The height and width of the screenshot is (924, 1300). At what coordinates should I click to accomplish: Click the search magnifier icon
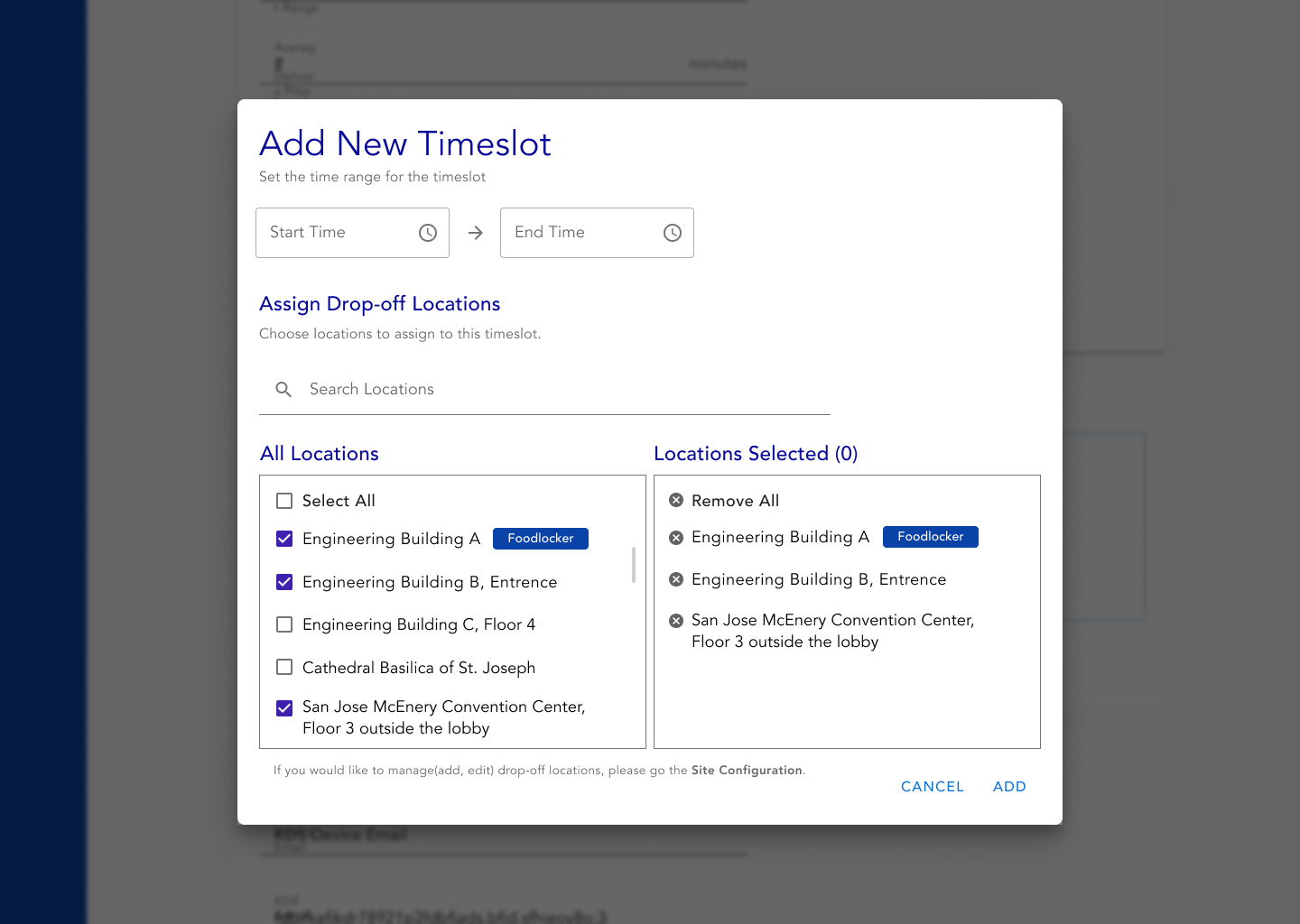283,389
